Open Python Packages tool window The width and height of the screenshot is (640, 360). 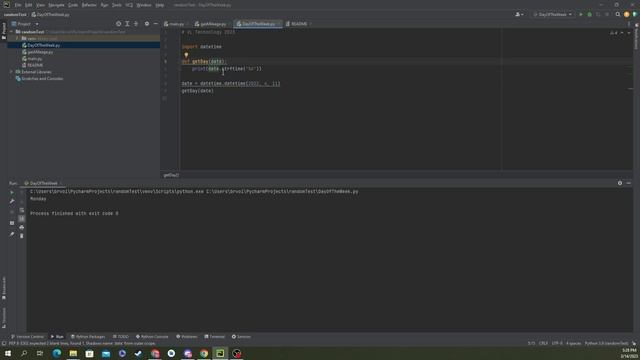[88, 337]
